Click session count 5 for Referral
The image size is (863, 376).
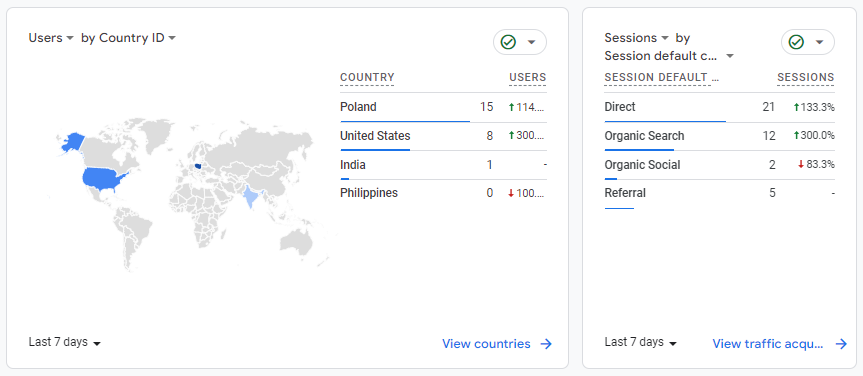772,194
